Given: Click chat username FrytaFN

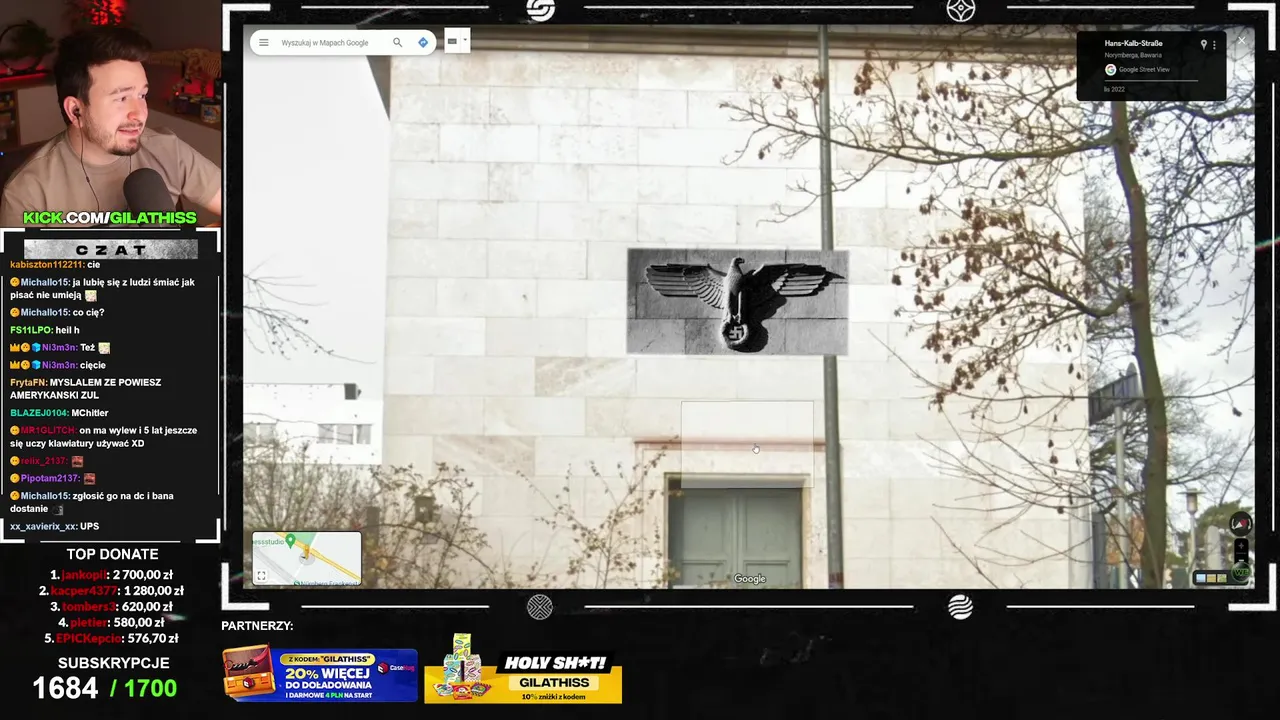Looking at the screenshot, I should tap(28, 383).
